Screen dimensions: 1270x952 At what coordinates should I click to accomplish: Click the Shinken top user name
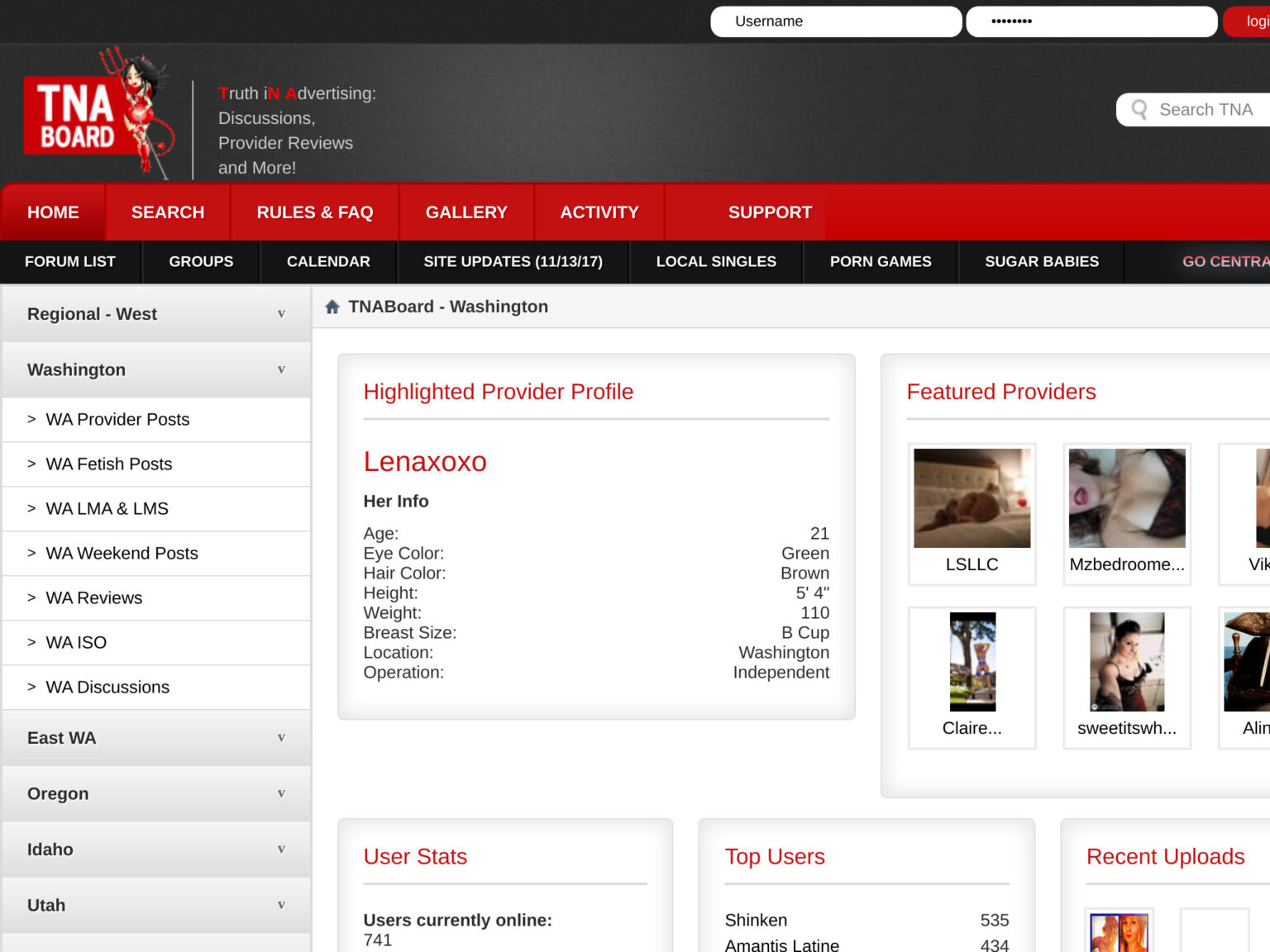756,921
